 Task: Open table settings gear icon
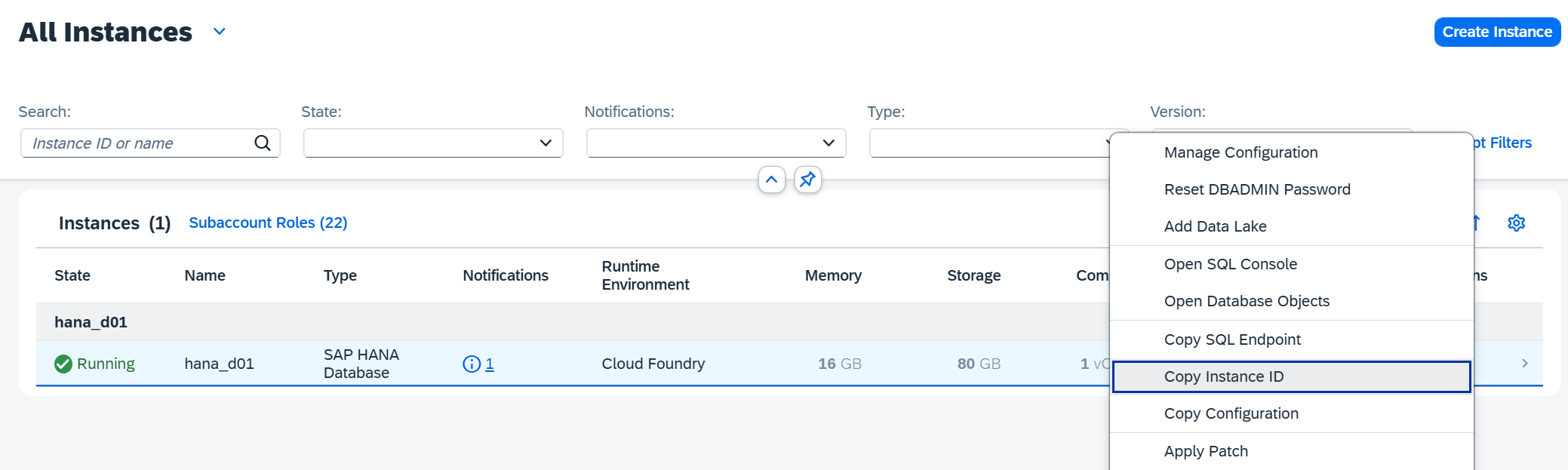click(1516, 223)
